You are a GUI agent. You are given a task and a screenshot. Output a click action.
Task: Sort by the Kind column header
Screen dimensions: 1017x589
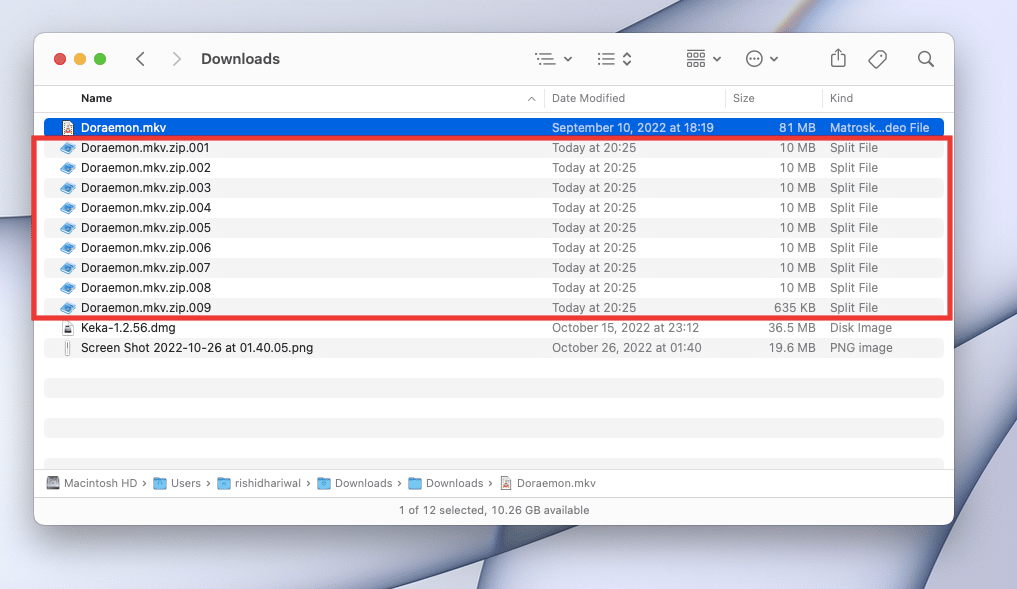[x=841, y=98]
